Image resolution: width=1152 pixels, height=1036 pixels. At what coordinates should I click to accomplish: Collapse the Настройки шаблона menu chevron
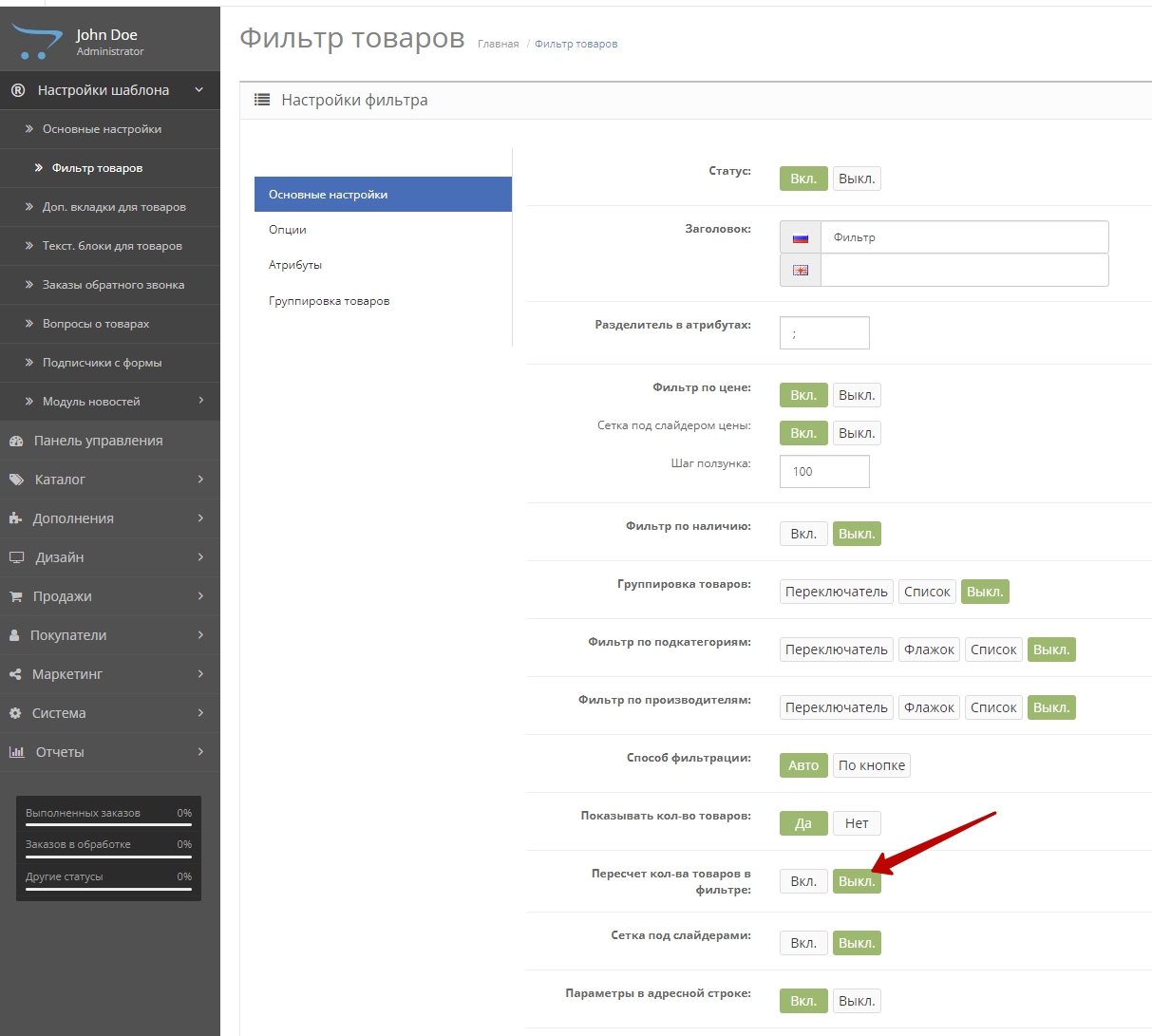click(198, 90)
